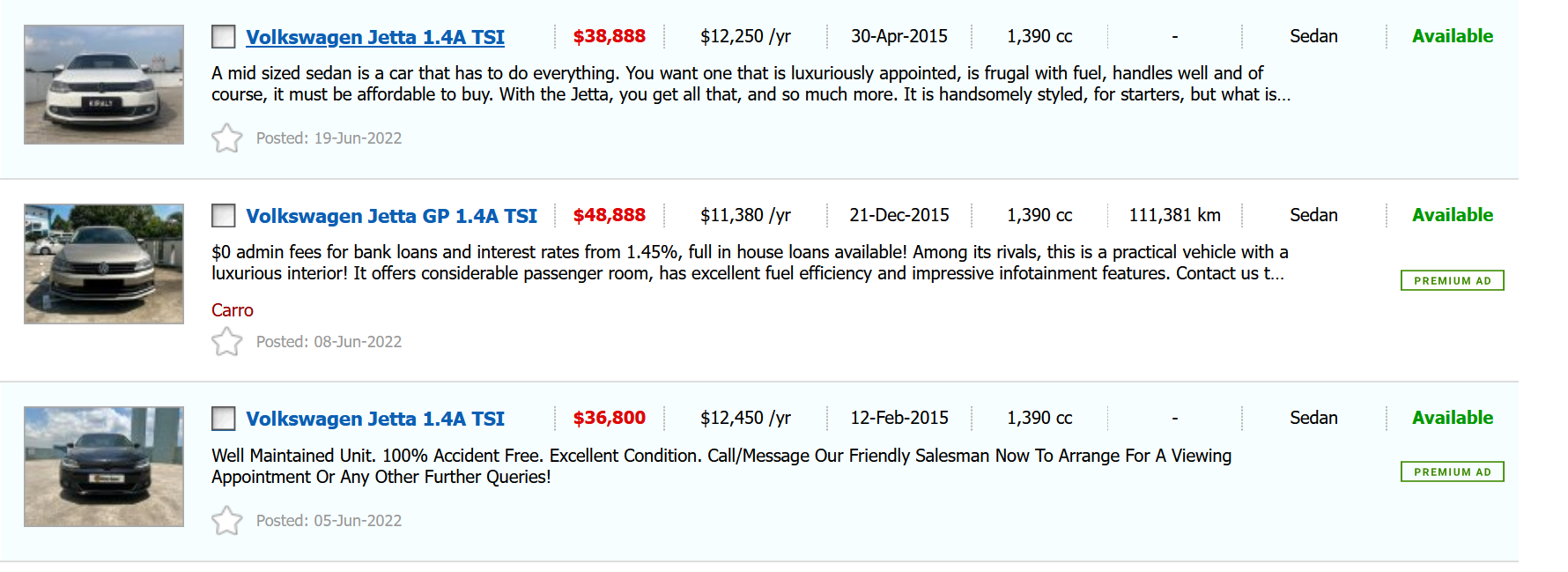Tick the checkbox for the Jetta GP
Image resolution: width=1568 pixels, height=572 pixels.
tap(224, 216)
